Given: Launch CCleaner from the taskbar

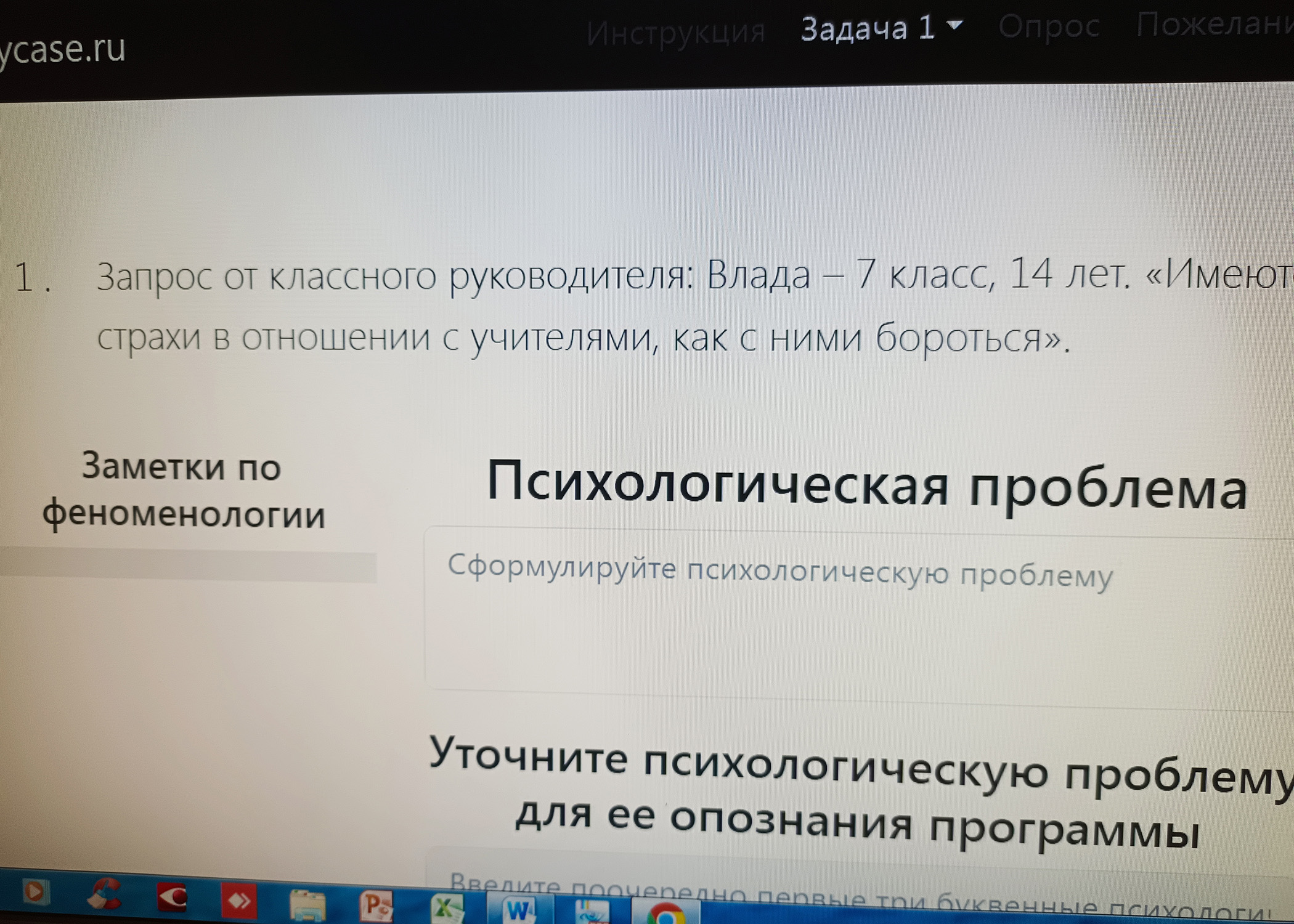Looking at the screenshot, I should pos(104,894).
